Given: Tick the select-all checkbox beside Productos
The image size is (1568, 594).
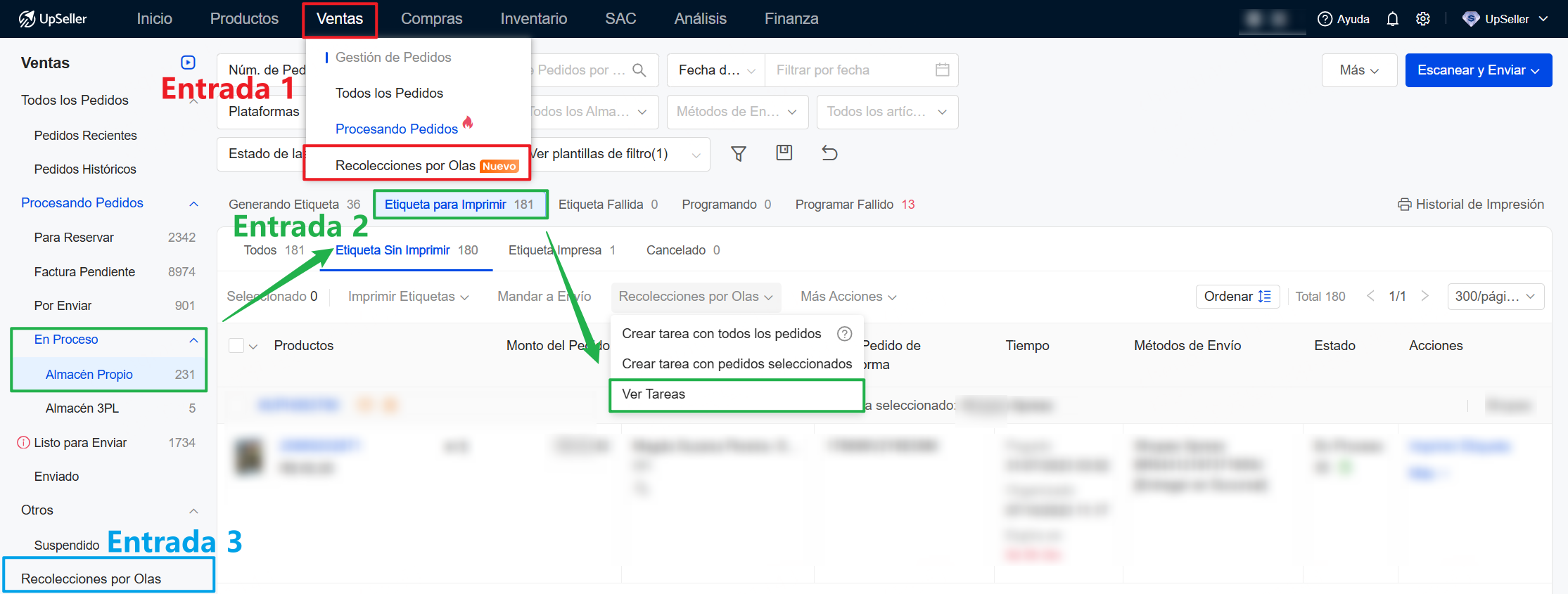Looking at the screenshot, I should coord(236,346).
